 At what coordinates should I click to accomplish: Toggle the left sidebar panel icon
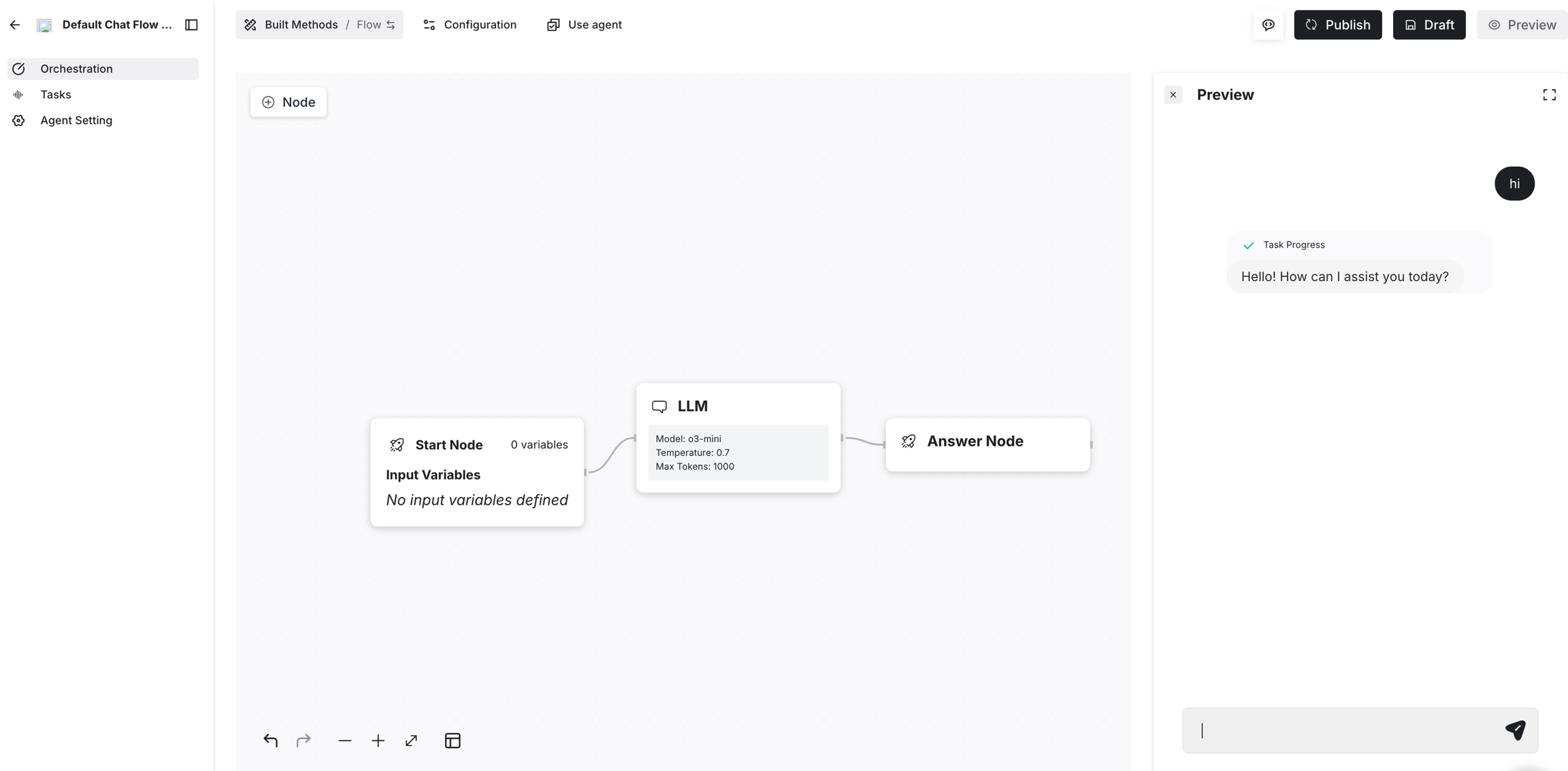(x=191, y=25)
